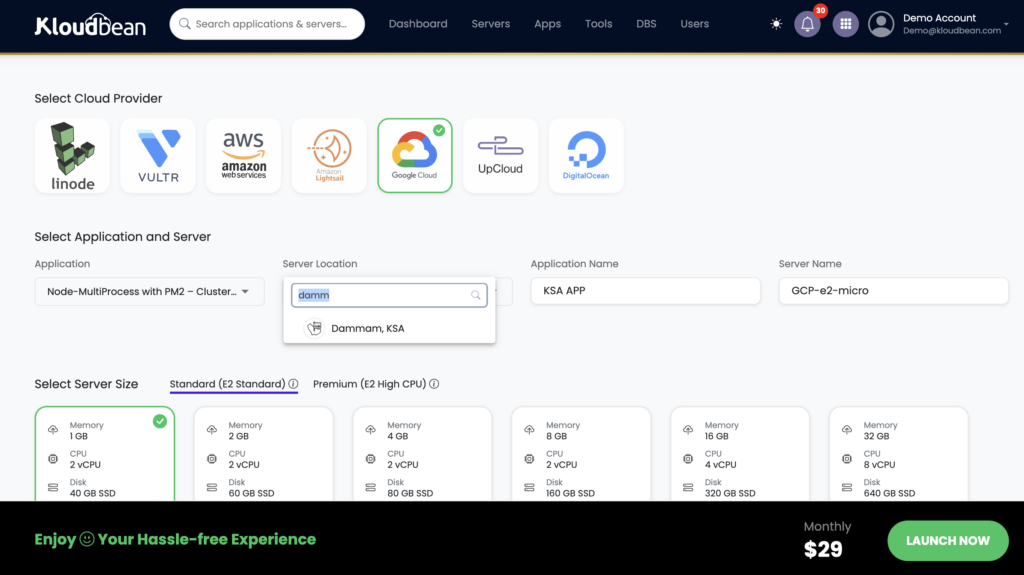The image size is (1024, 575).
Task: Choose Dammam, KSA location
Action: (389, 328)
